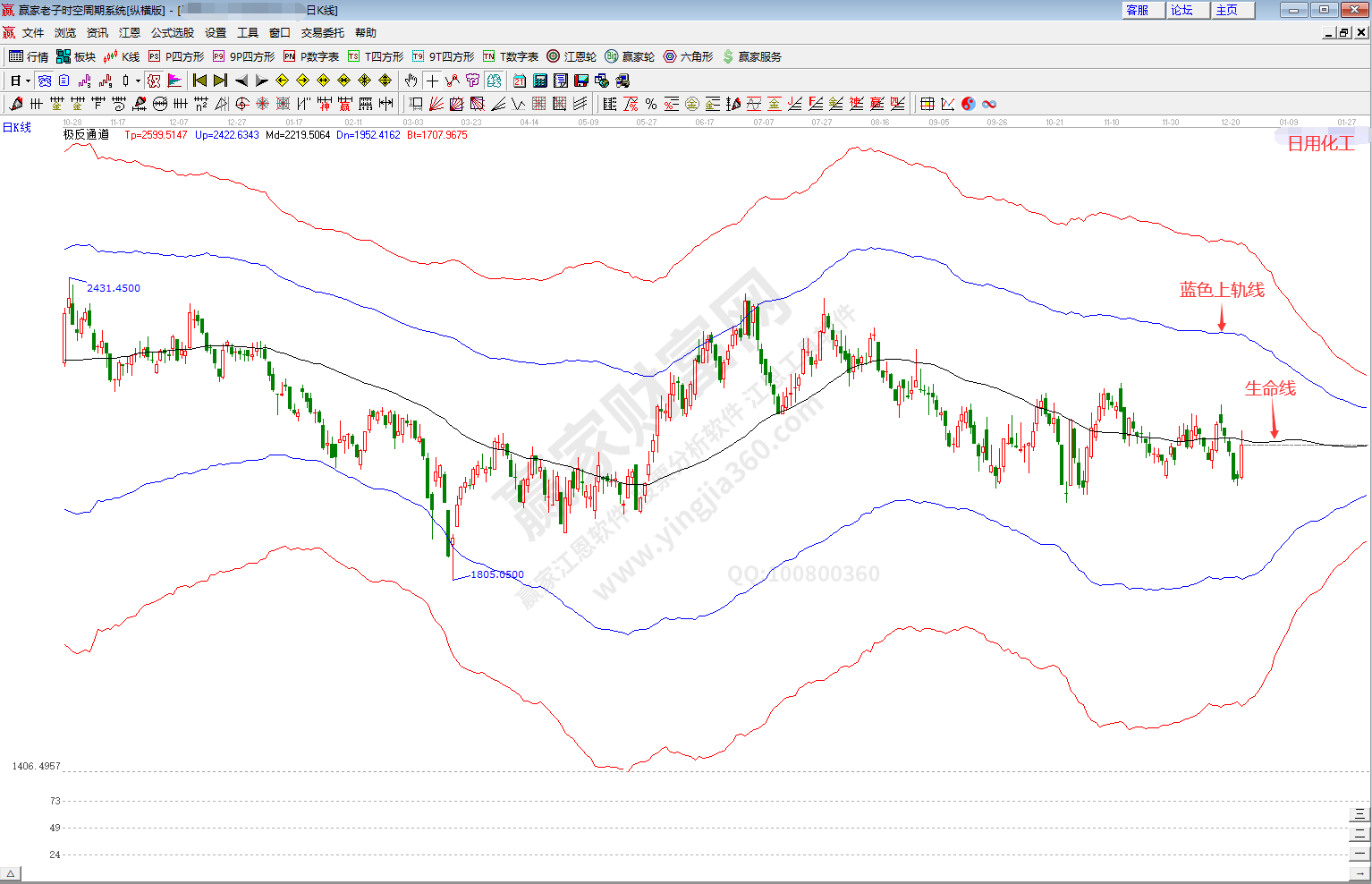The height and width of the screenshot is (884, 1372).
Task: Toggle the blue-outlined chart mode button
Action: coord(44,81)
